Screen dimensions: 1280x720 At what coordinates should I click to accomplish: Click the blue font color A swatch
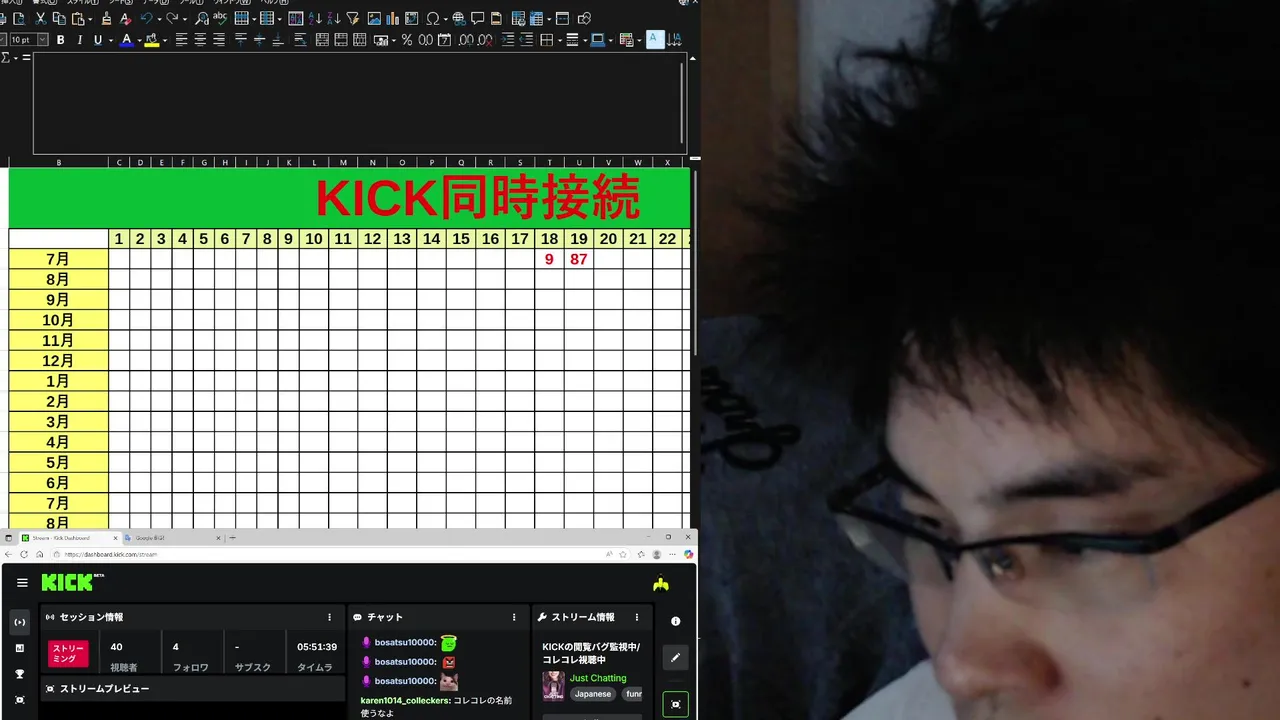[126, 40]
